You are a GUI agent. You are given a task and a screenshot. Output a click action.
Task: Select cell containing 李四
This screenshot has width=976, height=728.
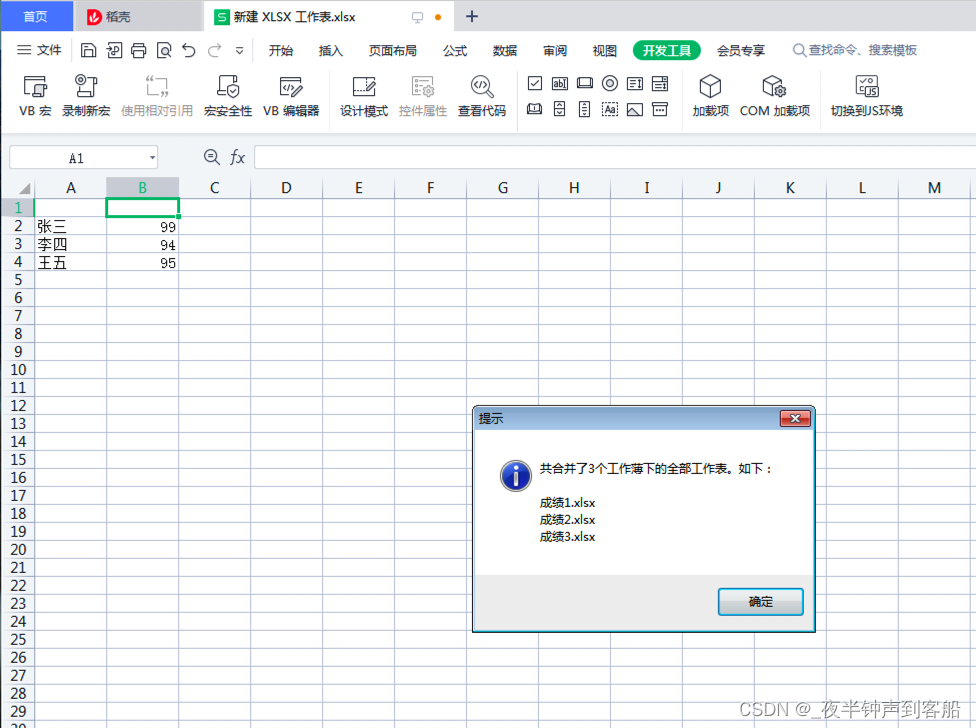[x=70, y=244]
